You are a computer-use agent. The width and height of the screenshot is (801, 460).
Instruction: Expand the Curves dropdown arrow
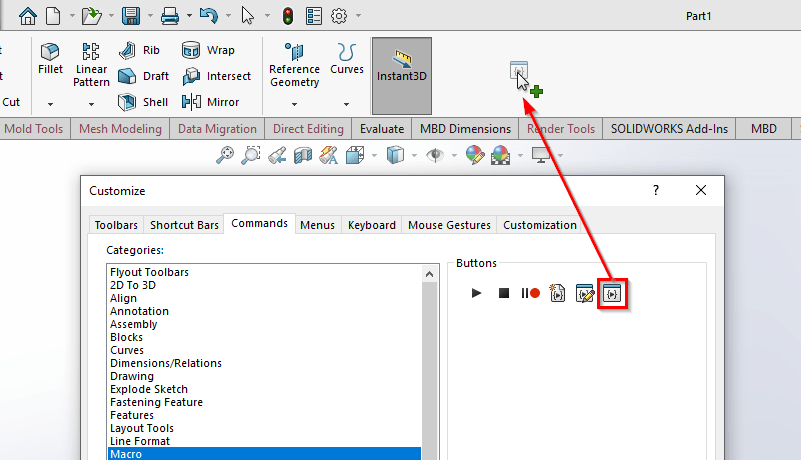point(346,104)
